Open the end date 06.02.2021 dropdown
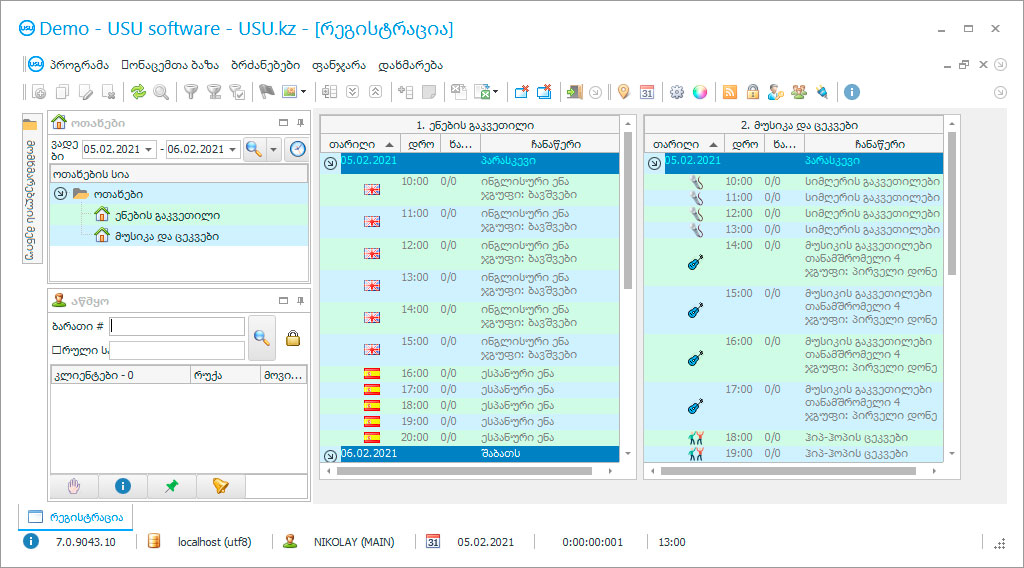Screen dimensions: 1024x568 click(x=232, y=150)
